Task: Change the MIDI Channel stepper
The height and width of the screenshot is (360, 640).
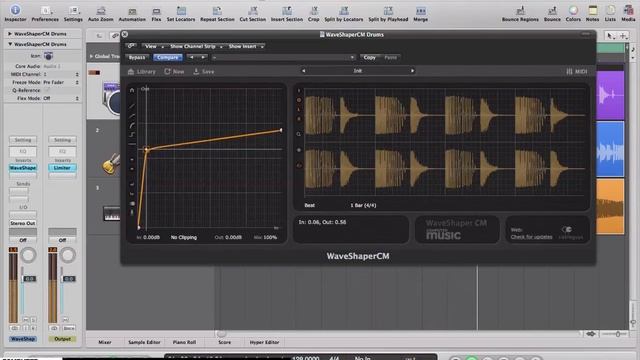Action: pyautogui.click(x=77, y=74)
